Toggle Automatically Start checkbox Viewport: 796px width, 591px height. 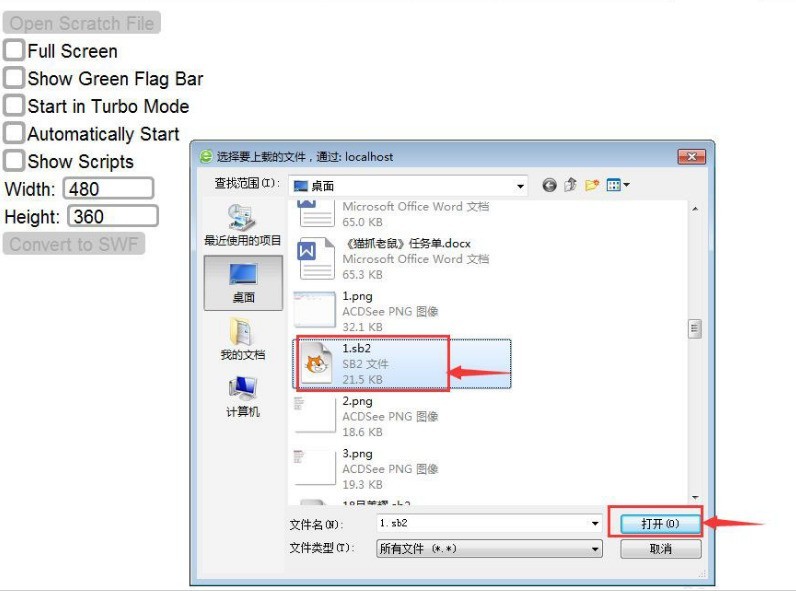click(x=14, y=133)
